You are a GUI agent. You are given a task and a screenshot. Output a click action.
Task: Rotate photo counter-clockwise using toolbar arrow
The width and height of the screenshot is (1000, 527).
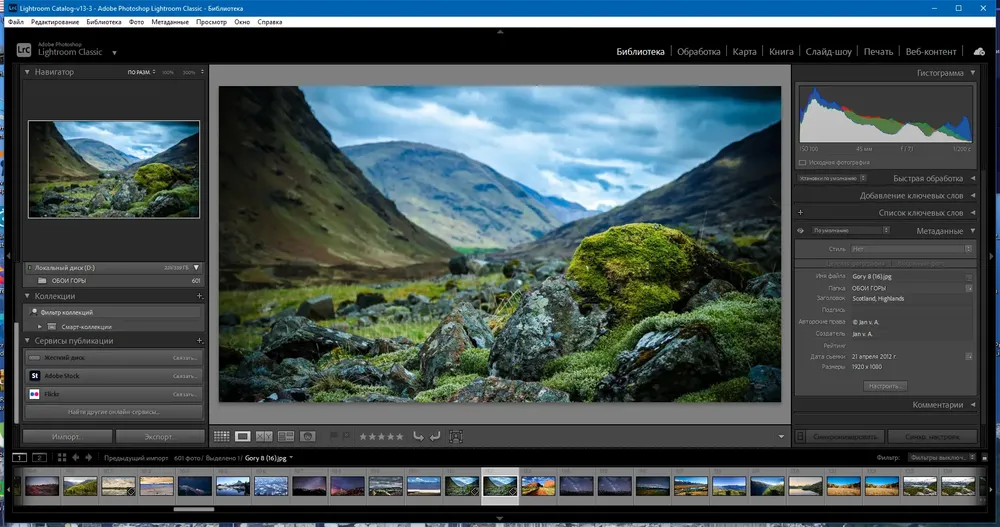418,436
